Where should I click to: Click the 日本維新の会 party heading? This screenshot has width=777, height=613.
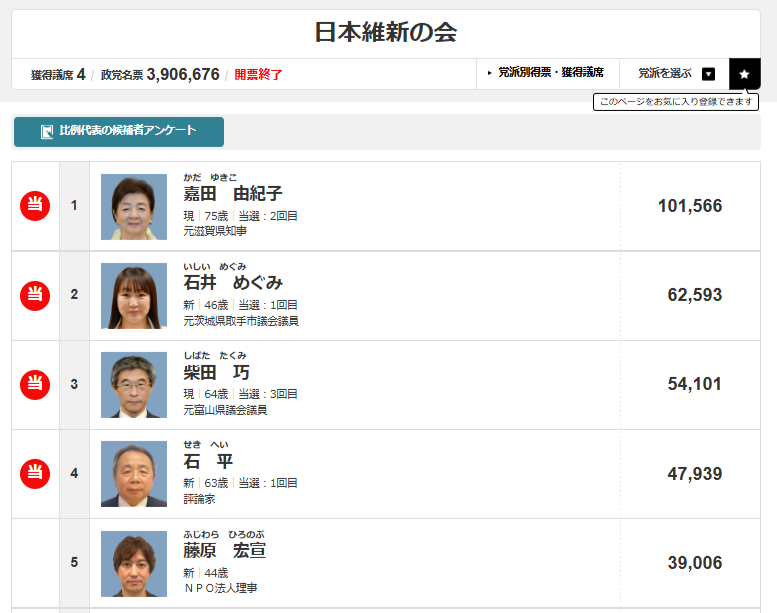click(386, 32)
